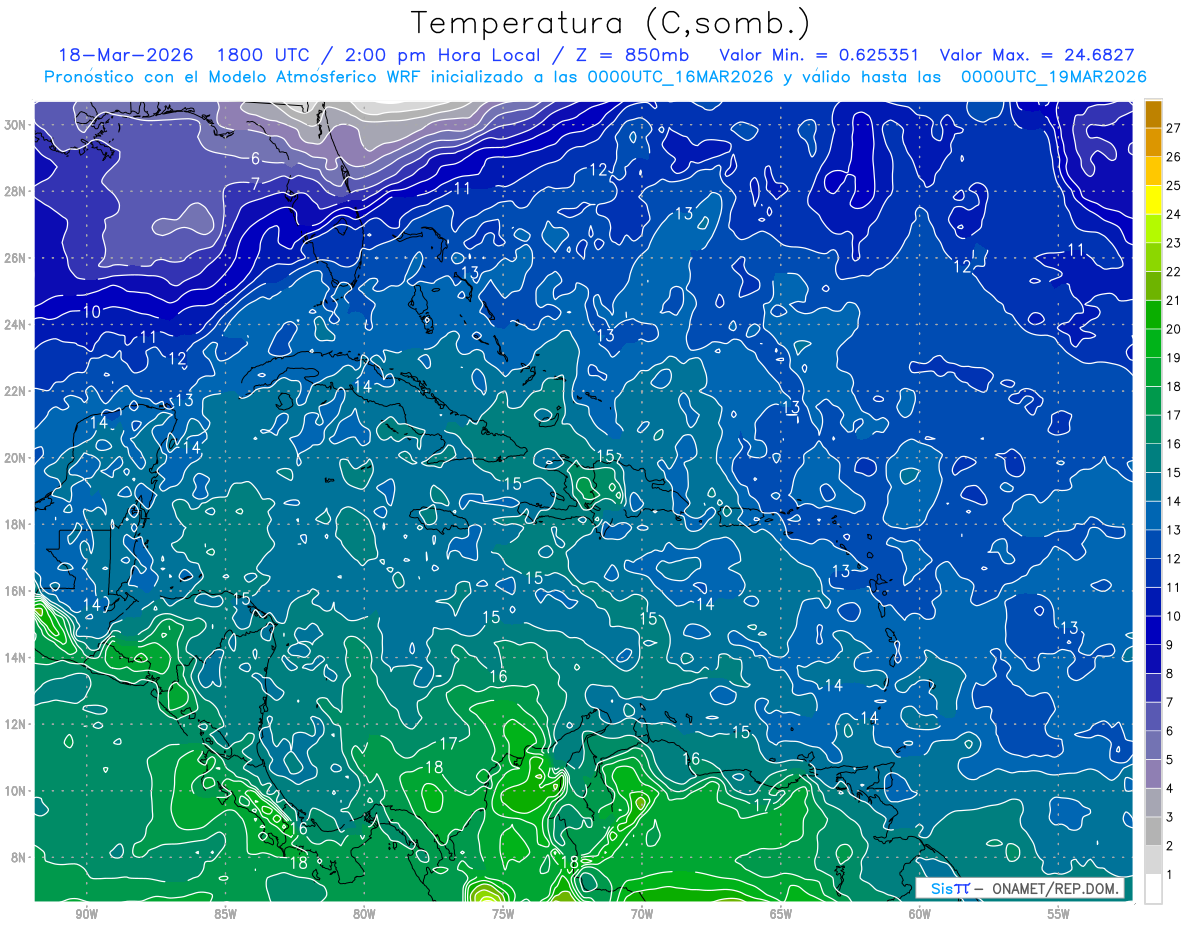Viewport: 1200px width, 927px height.
Task: Click latitude axis label "22N"
Action: 16,391
